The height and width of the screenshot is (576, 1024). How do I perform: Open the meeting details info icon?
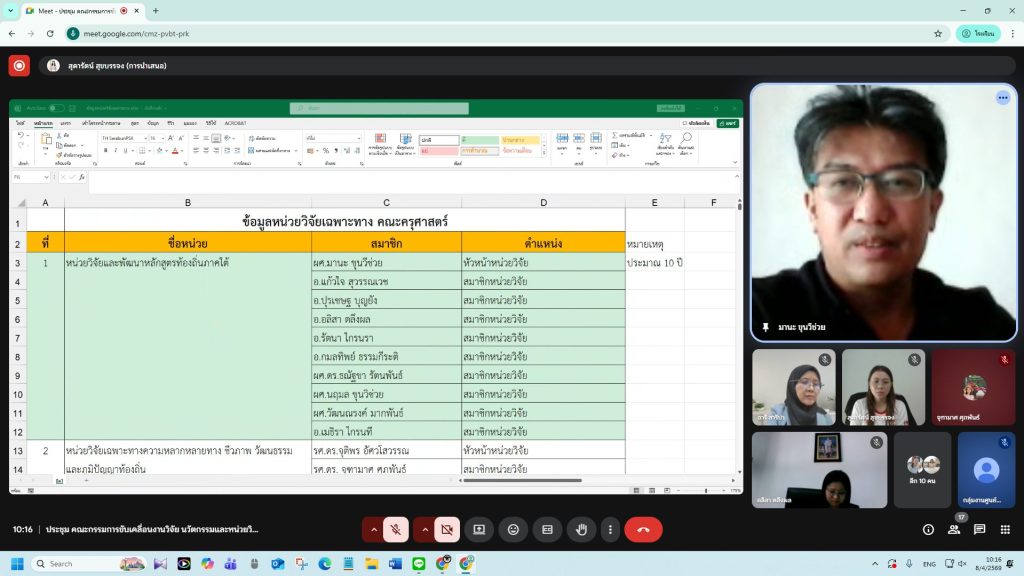coord(928,530)
